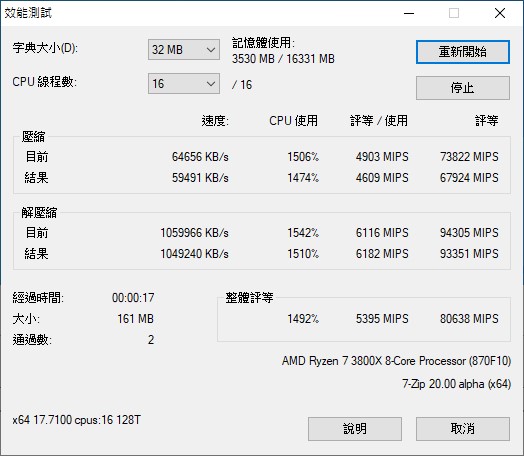Screen dimensions: 524x456
Task: Click the 記憶體使用 memory usage value
Action: click(x=283, y=59)
